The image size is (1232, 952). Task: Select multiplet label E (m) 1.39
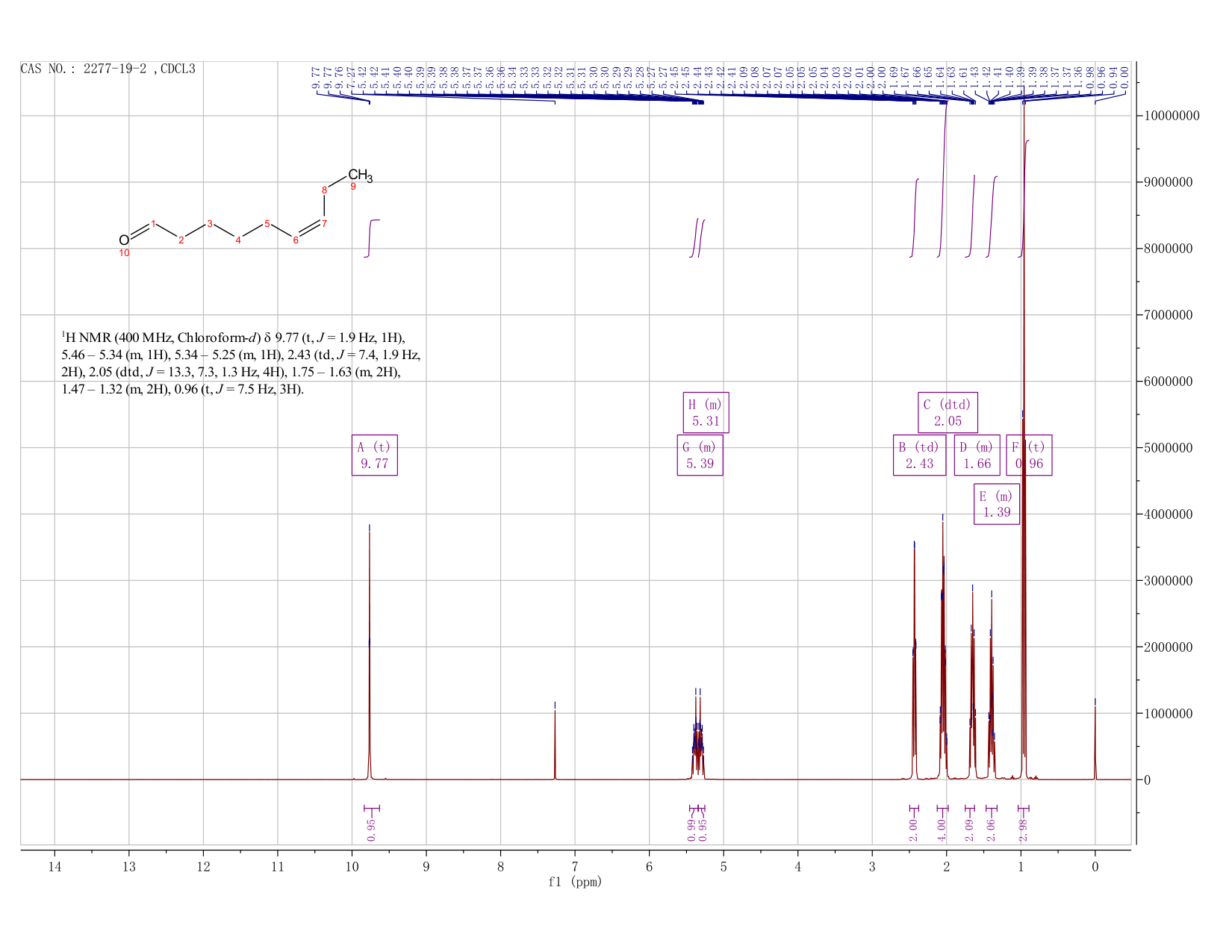997,504
